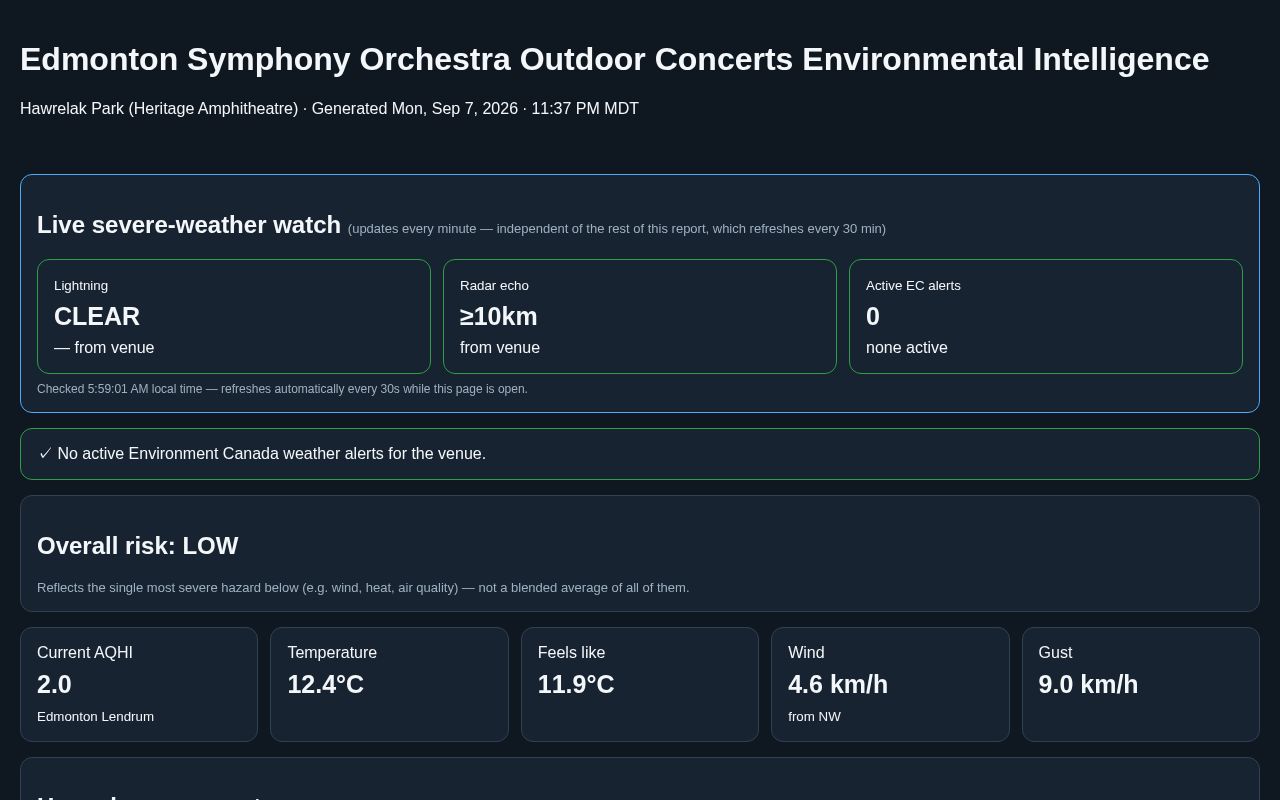Click the 'Lightning' card label
This screenshot has width=1280, height=800.
(81, 286)
